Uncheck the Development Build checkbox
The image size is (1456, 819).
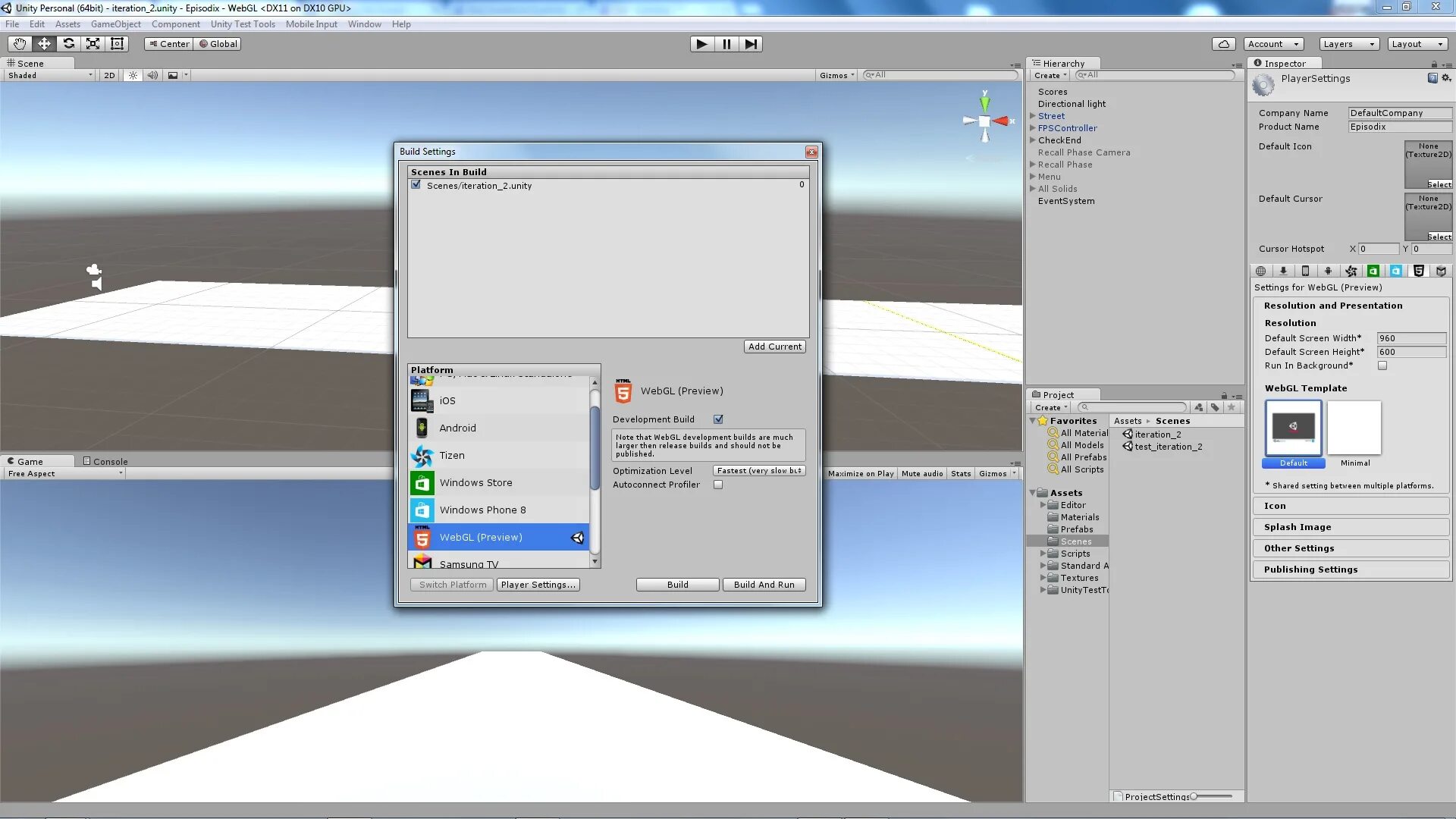click(x=718, y=419)
